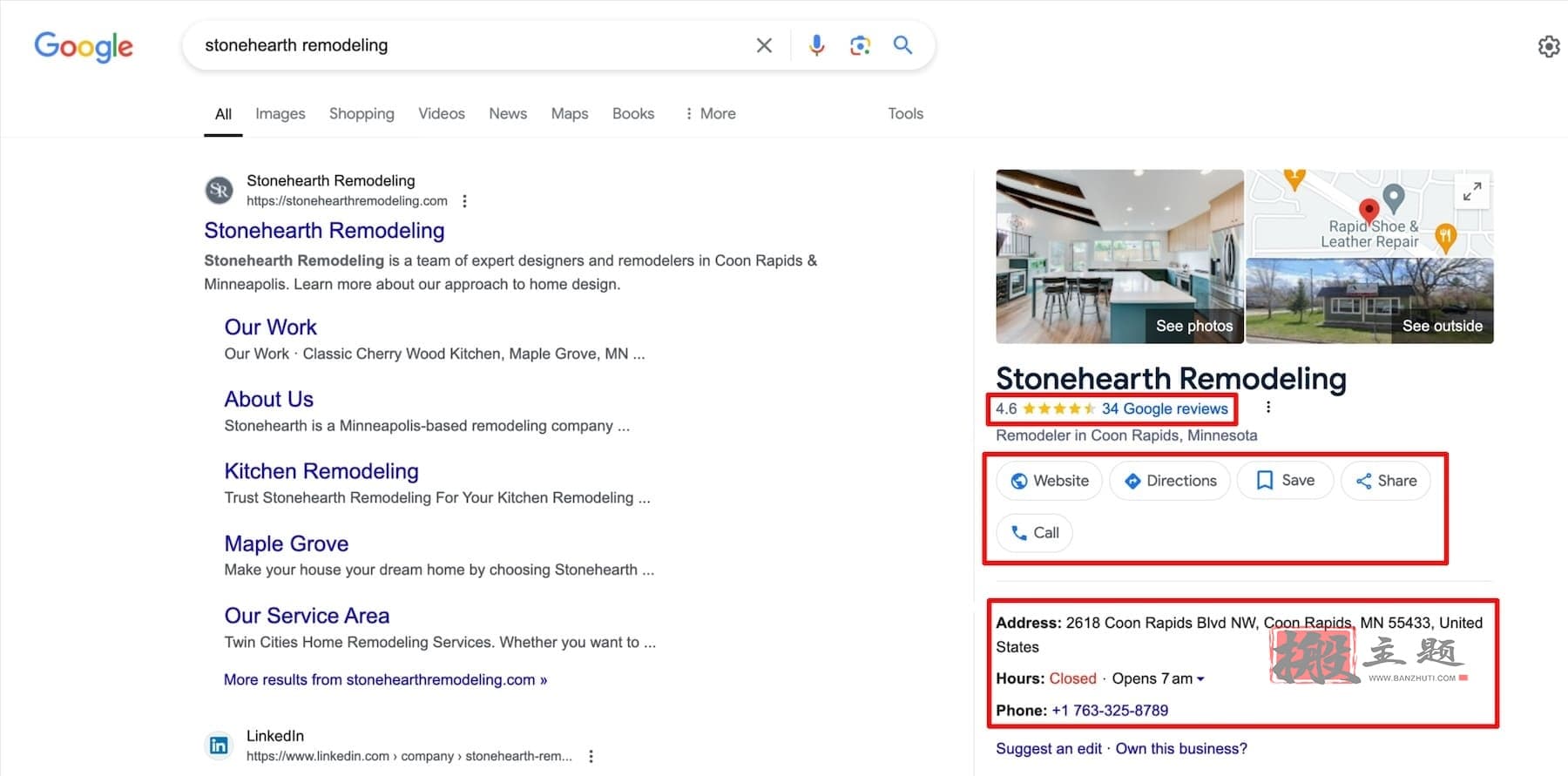The height and width of the screenshot is (776, 1568).
Task: Call the business via Call button
Action: tap(1035, 533)
